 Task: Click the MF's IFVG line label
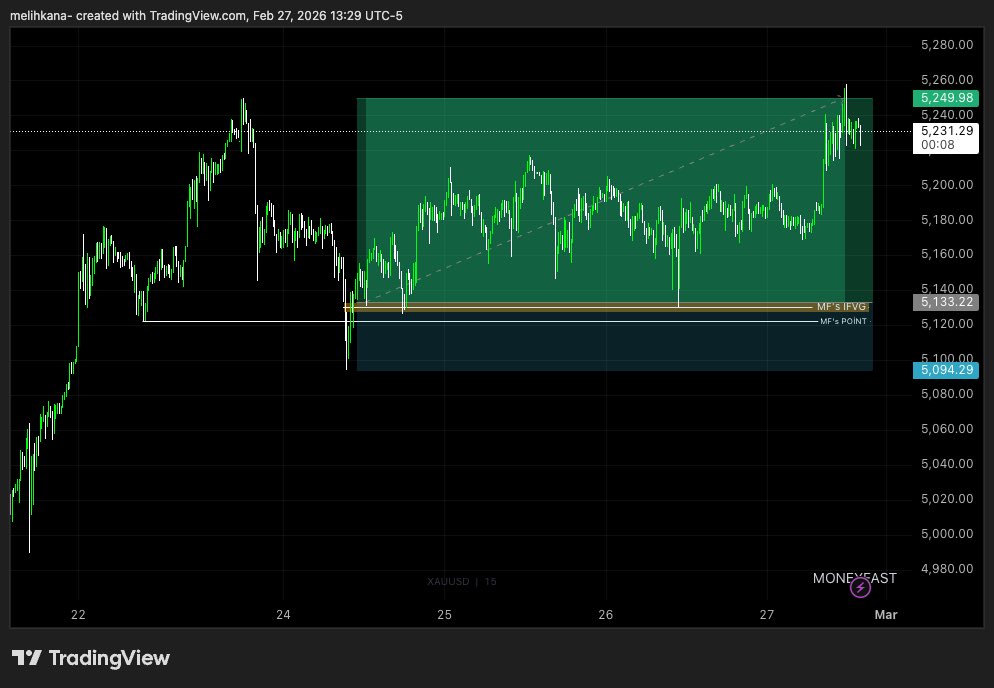coord(841,307)
